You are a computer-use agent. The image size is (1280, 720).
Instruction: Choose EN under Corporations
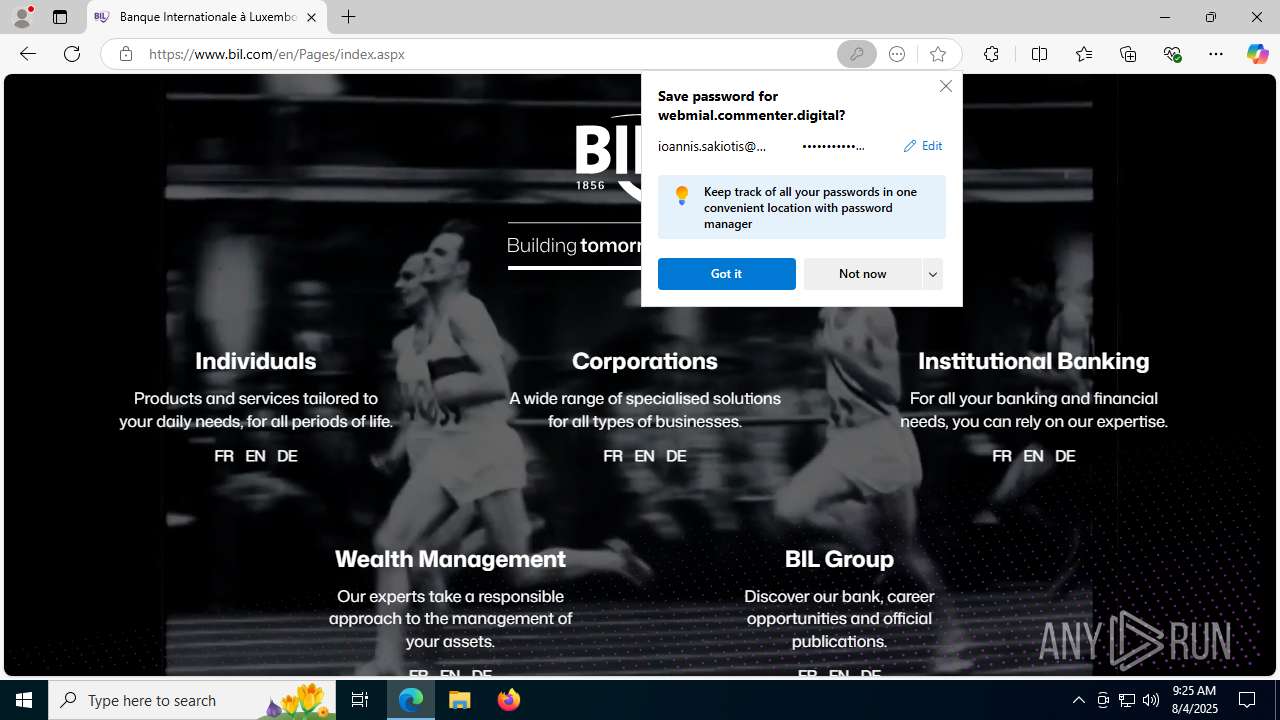tap(644, 456)
